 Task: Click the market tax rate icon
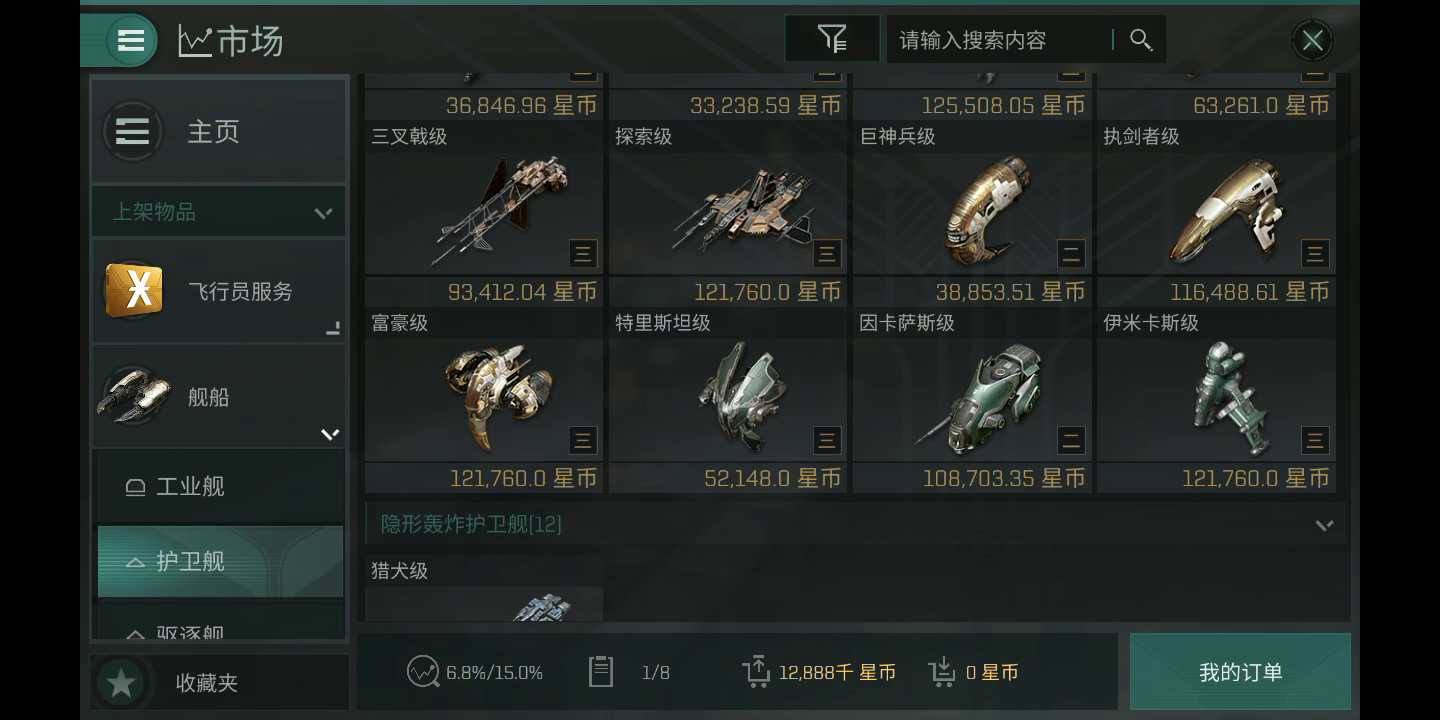tap(423, 672)
